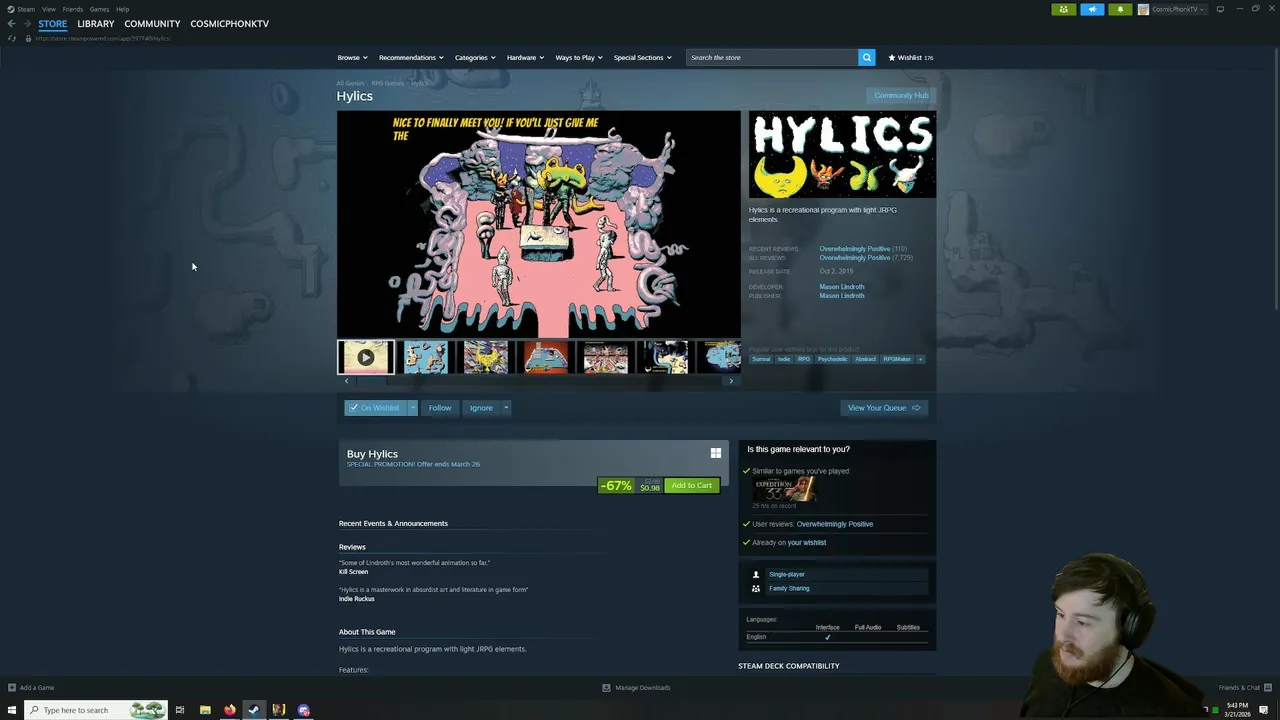Reload the store page
1280x720 pixels.
11,38
